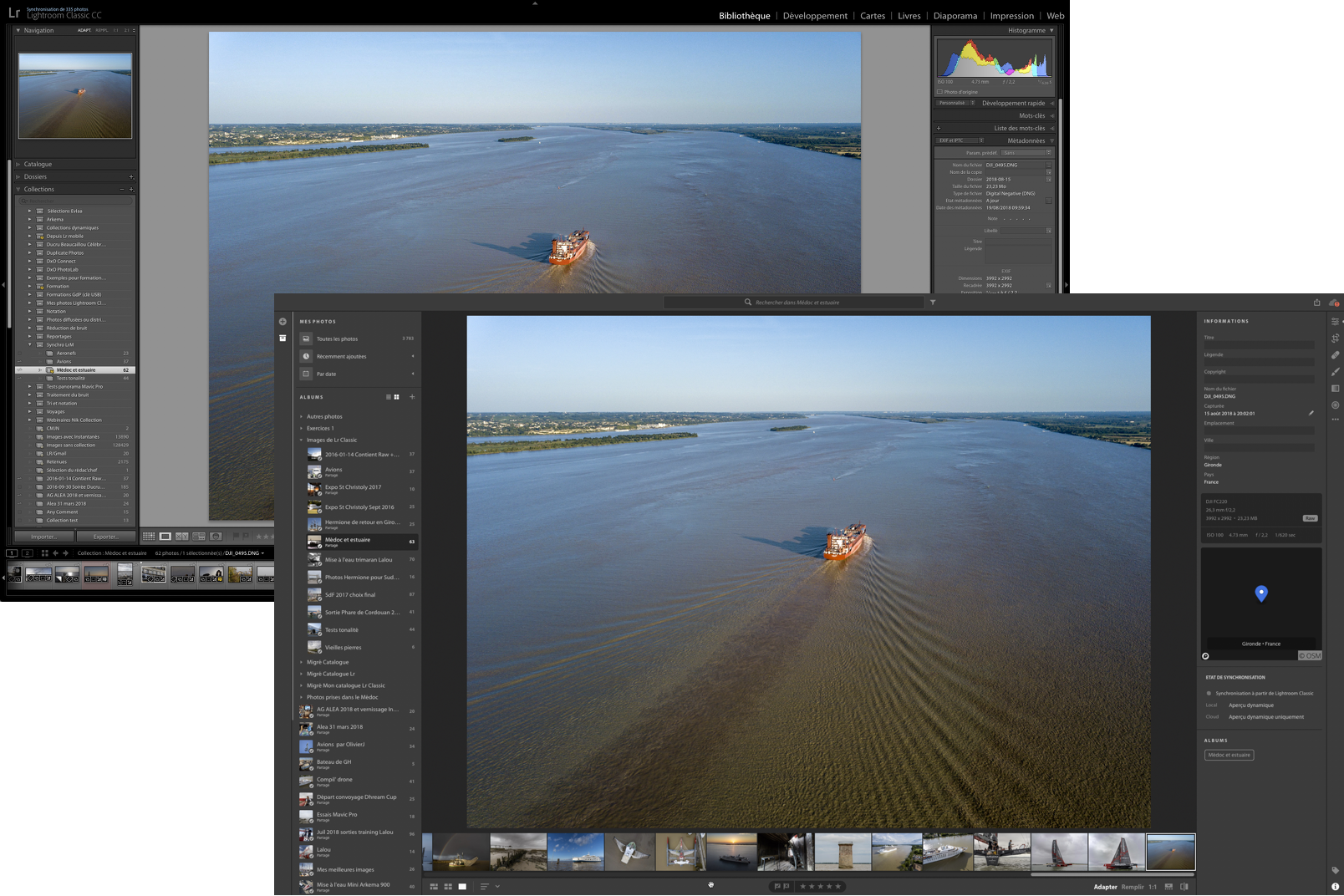Create a new album with plus icon
1344x896 pixels.
[412, 397]
